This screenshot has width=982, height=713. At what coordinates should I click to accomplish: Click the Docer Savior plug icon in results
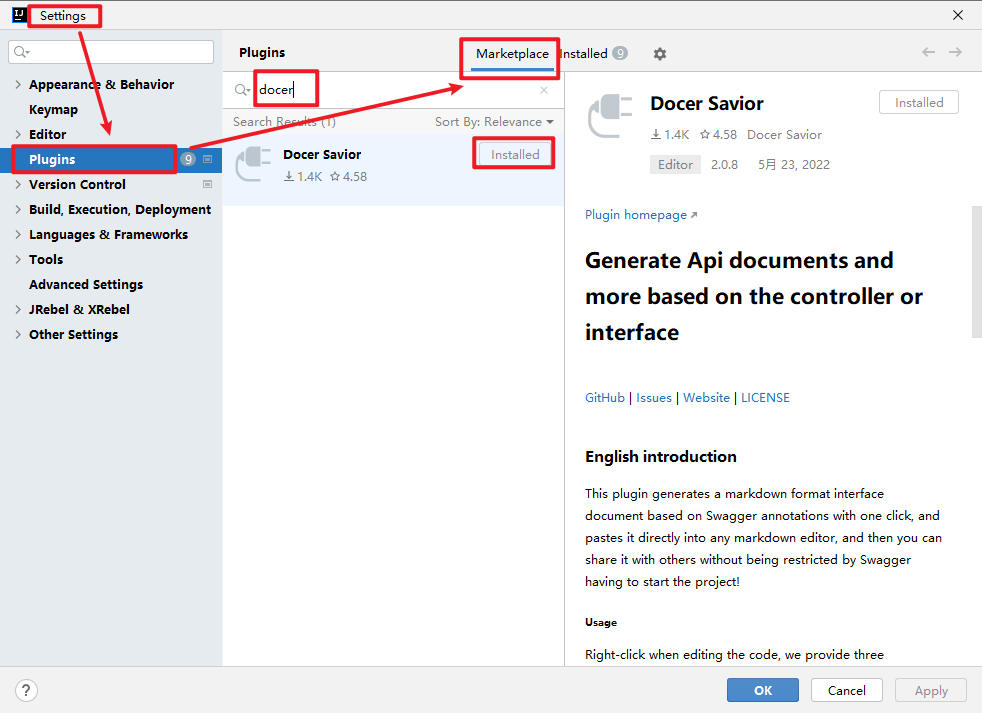click(x=253, y=164)
